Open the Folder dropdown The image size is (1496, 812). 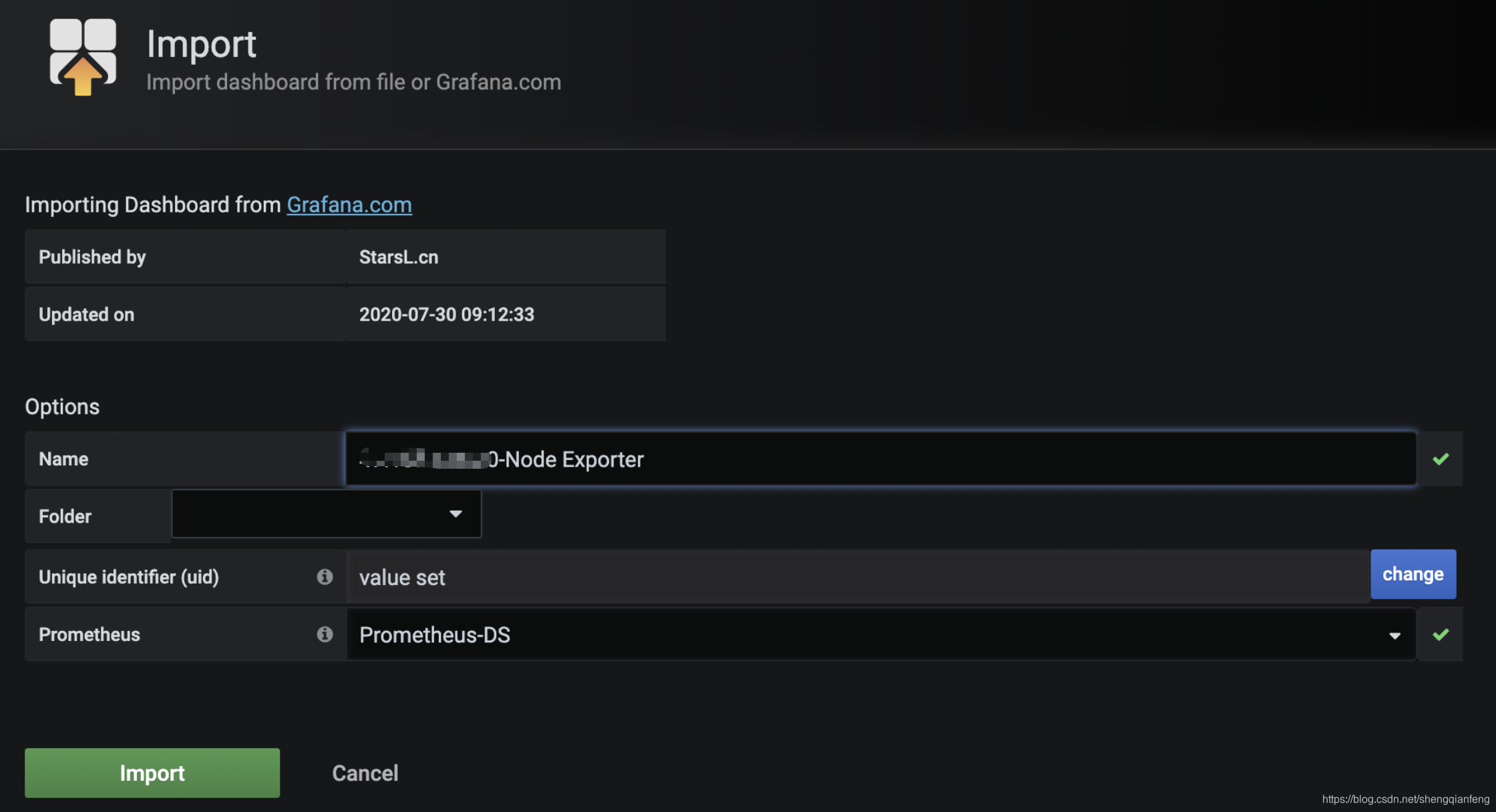(327, 514)
